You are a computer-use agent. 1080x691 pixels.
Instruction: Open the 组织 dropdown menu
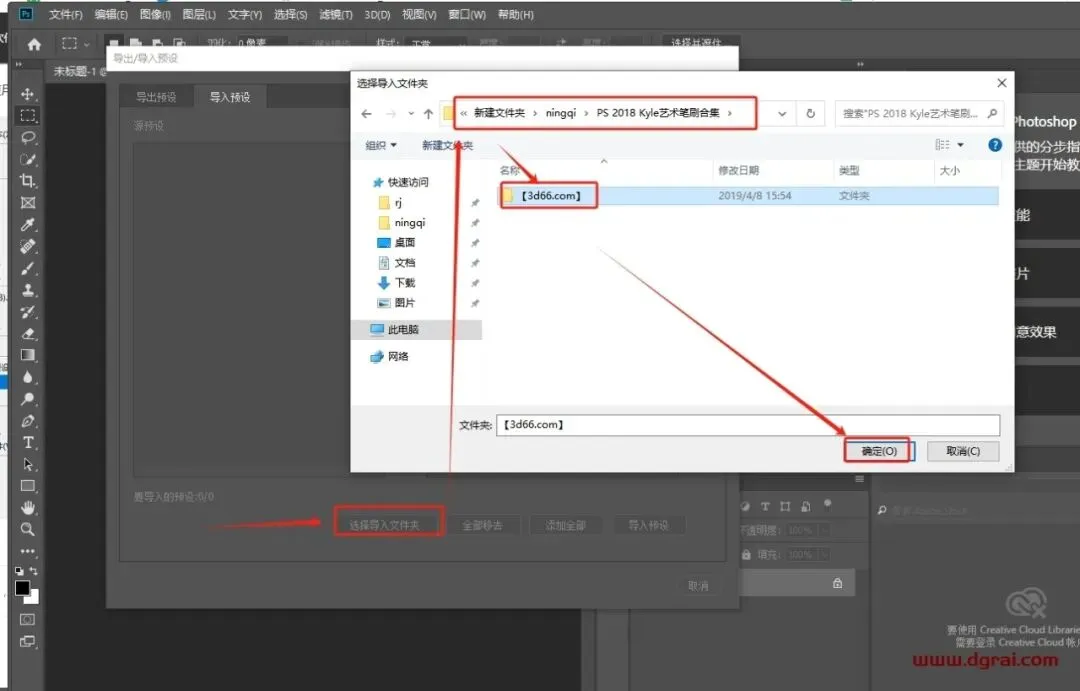[381, 145]
